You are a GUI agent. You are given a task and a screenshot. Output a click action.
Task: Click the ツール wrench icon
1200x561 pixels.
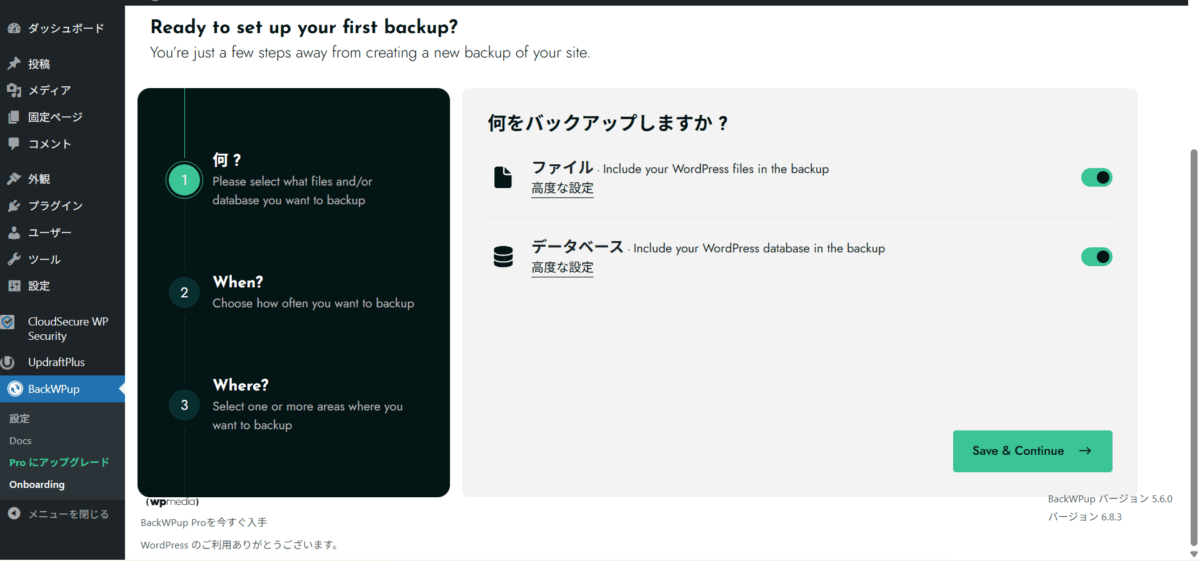click(x=13, y=260)
